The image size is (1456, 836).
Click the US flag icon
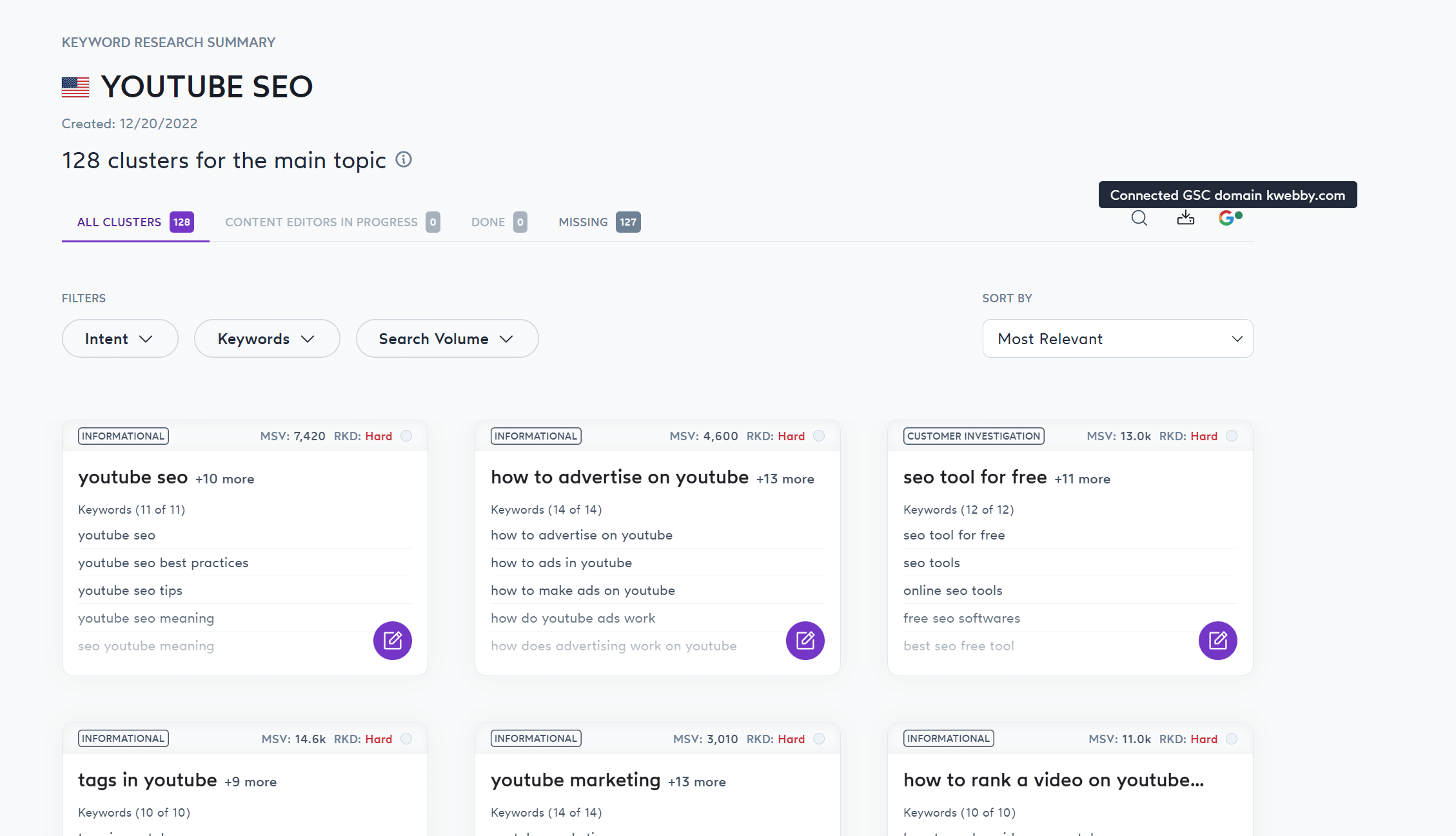[x=75, y=87]
